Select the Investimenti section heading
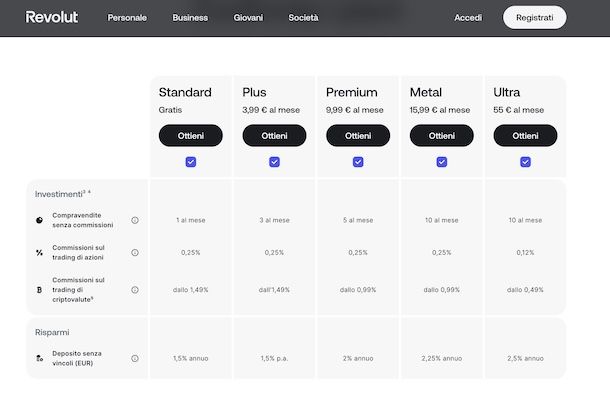The width and height of the screenshot is (610, 393). pyautogui.click(x=63, y=194)
